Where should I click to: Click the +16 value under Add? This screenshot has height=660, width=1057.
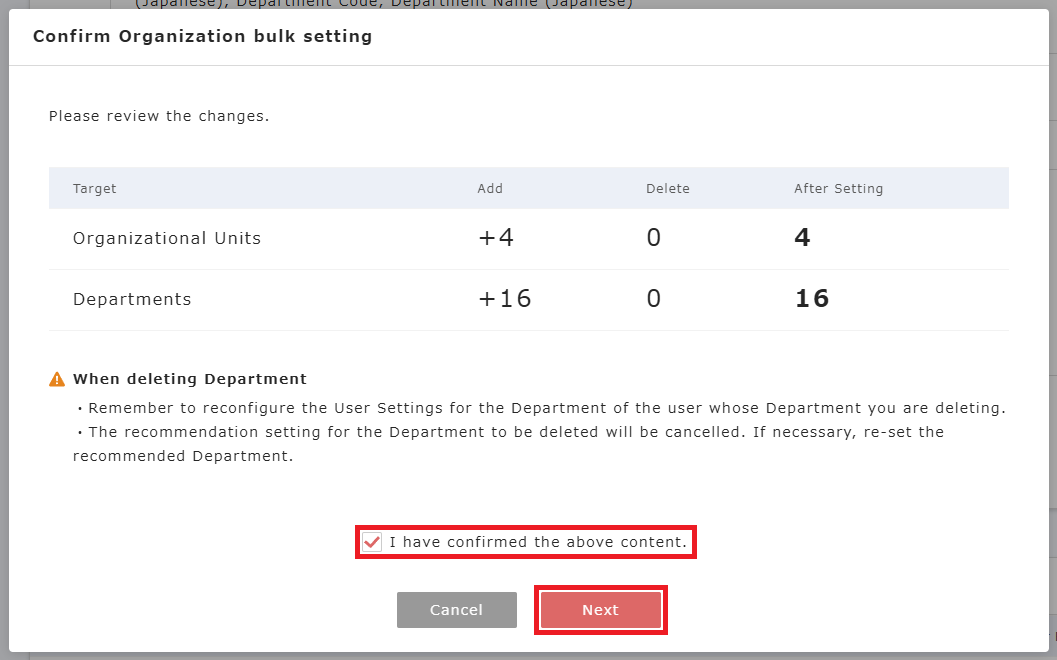click(504, 299)
